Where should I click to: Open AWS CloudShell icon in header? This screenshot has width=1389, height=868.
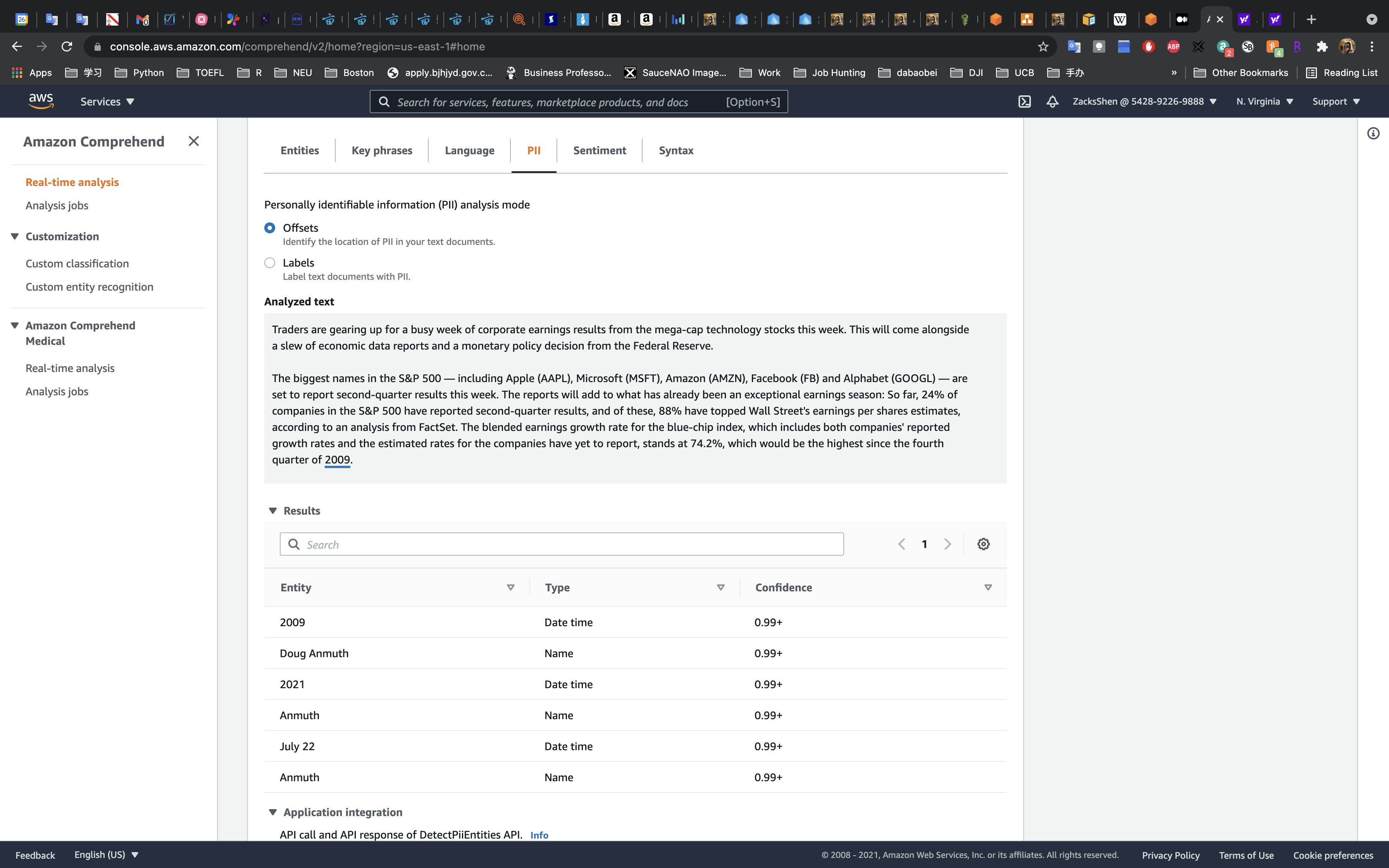point(1025,102)
